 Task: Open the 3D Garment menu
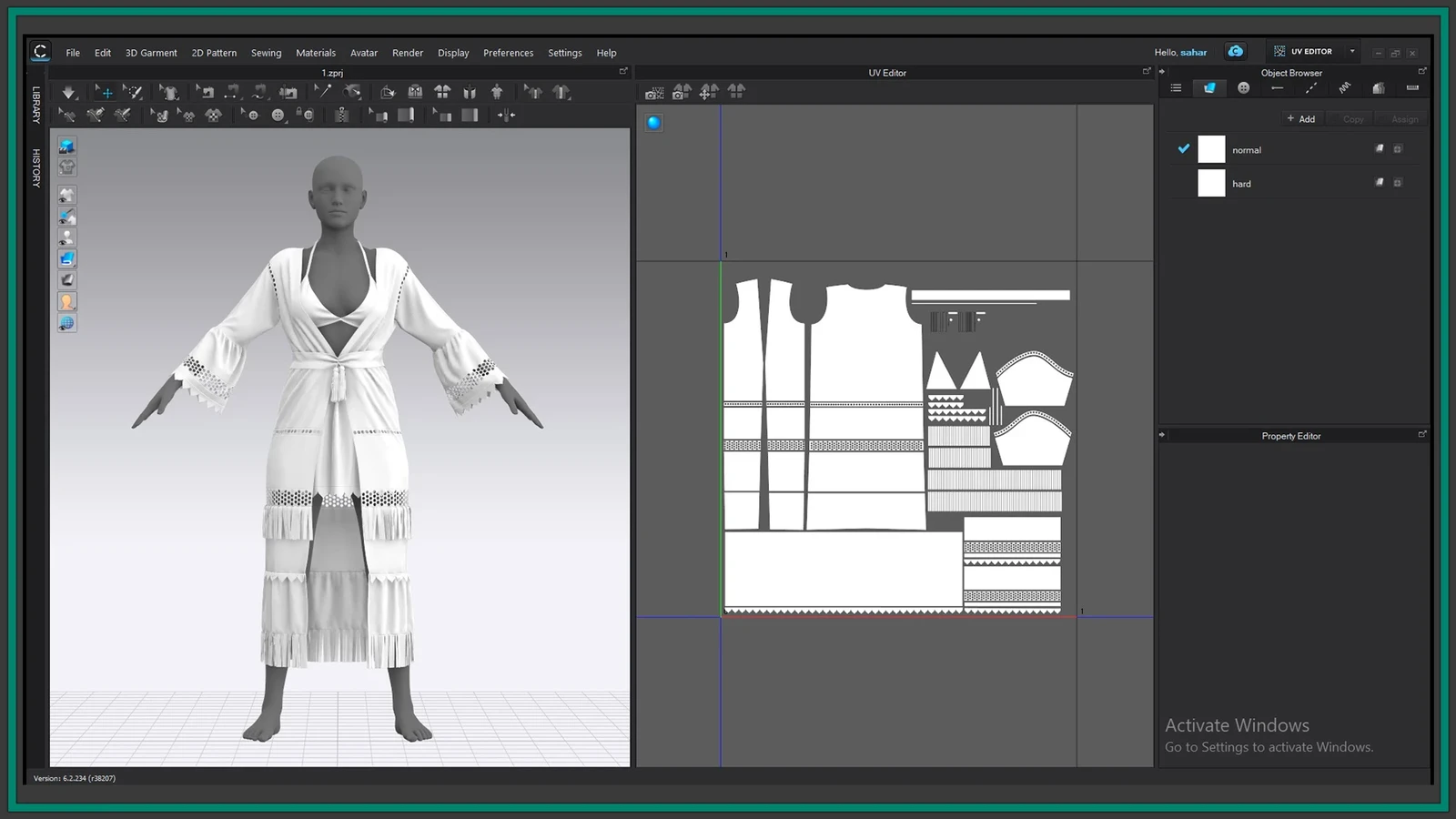pos(151,53)
